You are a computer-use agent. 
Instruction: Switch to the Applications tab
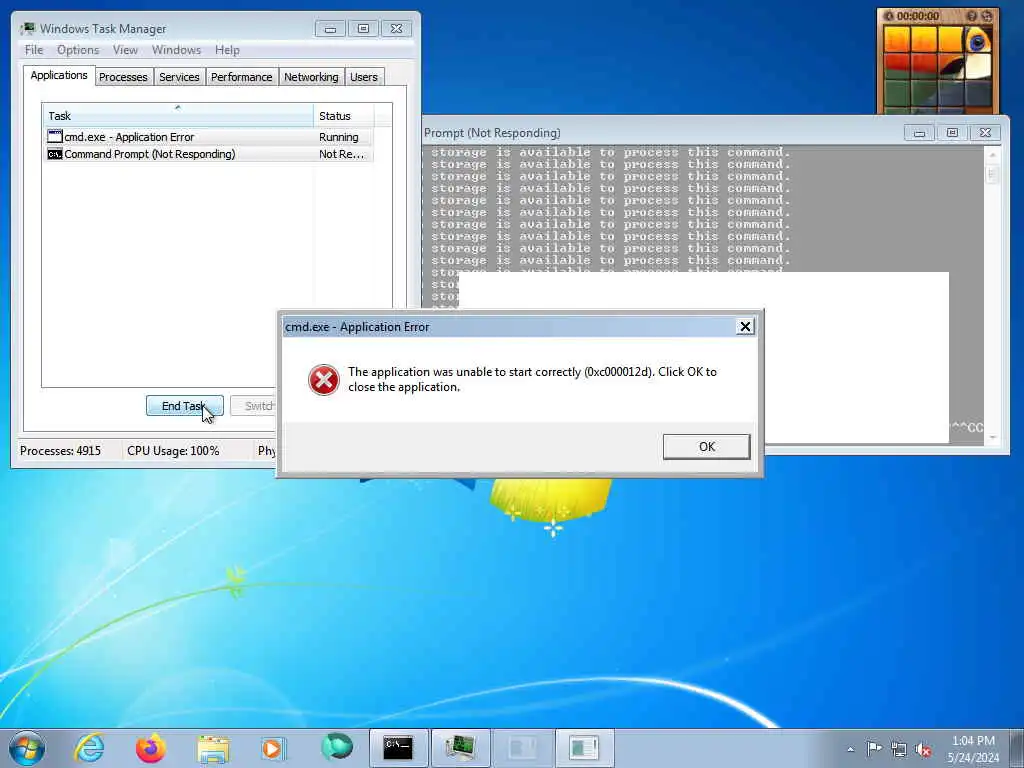click(x=59, y=75)
